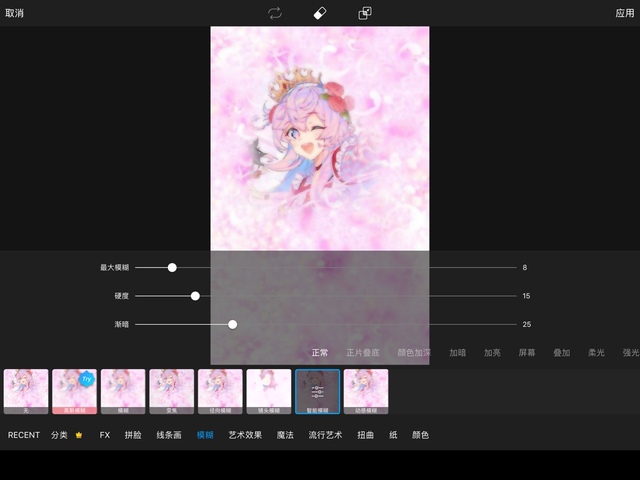Tap the overlapping squares icon in the top bar
The height and width of the screenshot is (480, 640).
pyautogui.click(x=364, y=13)
